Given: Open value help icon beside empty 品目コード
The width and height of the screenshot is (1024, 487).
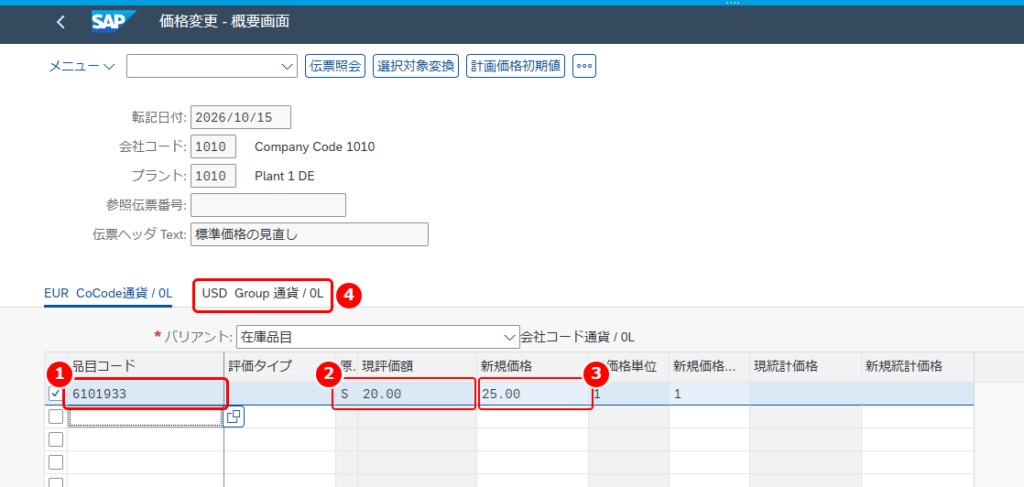Looking at the screenshot, I should (x=235, y=416).
